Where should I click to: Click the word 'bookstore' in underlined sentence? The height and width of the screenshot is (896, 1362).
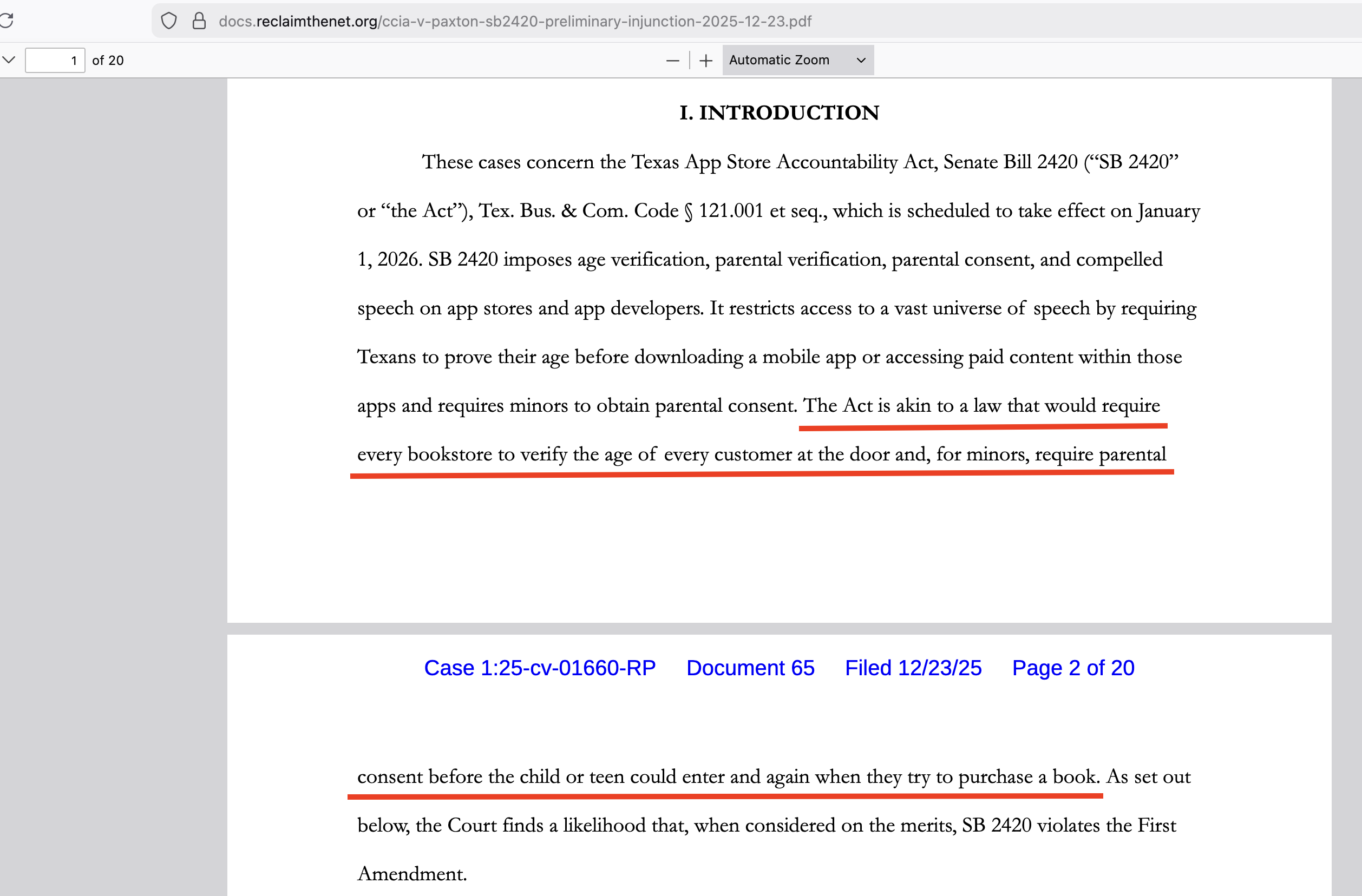coord(449,454)
